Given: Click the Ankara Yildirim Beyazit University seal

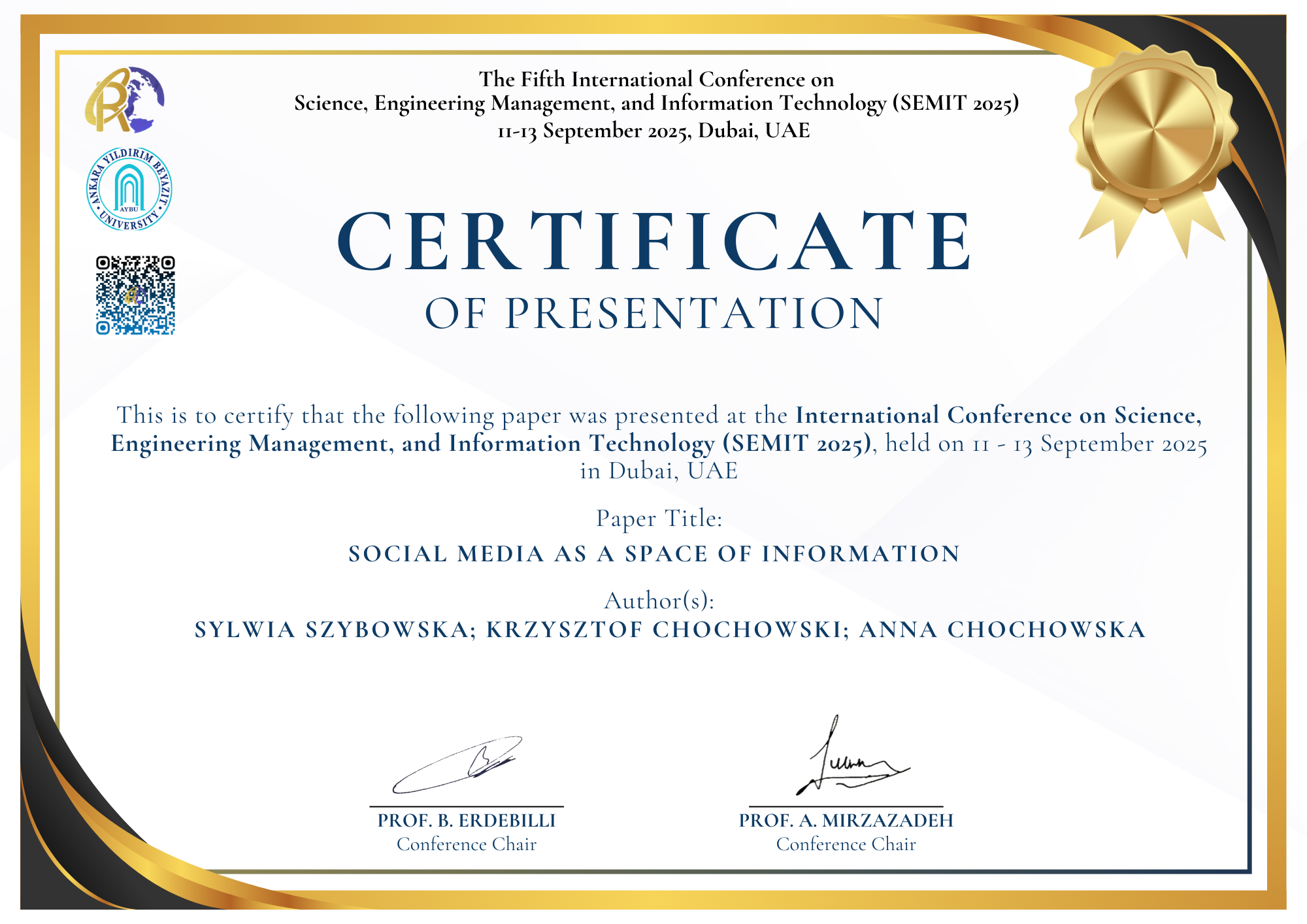Looking at the screenshot, I should [129, 189].
